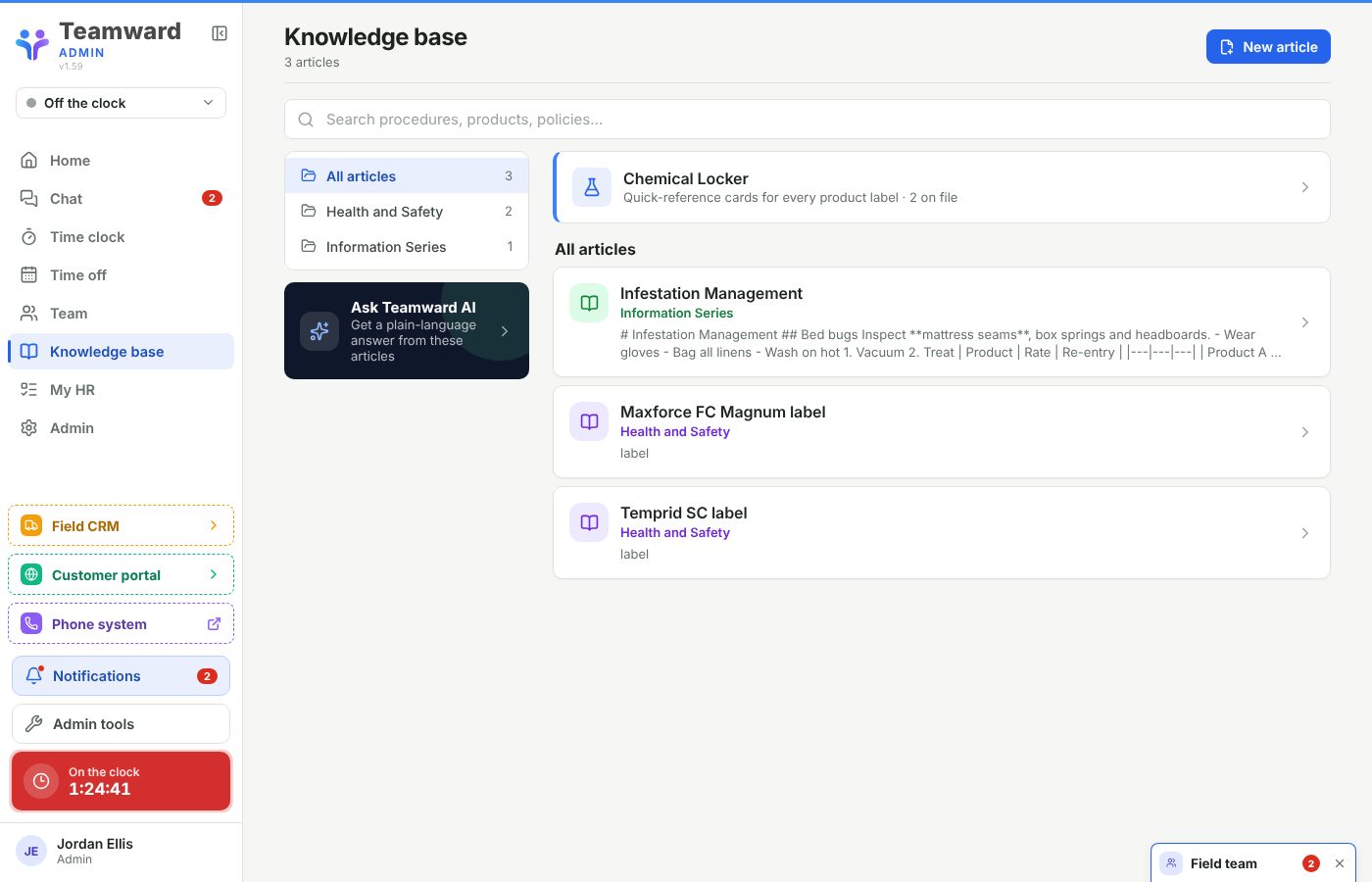1372x882 pixels.
Task: Click the Customer portal globe icon
Action: coord(31,574)
